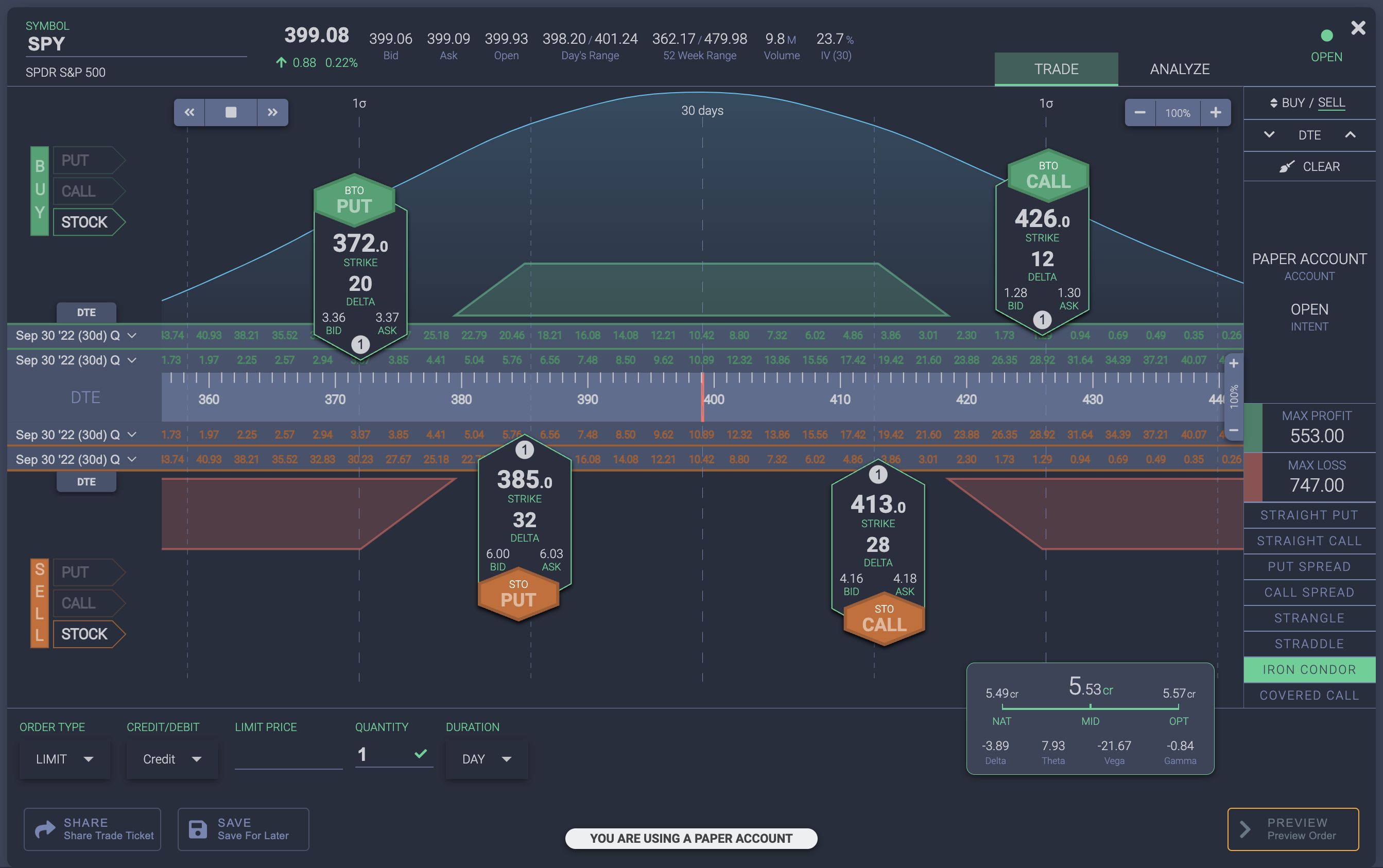Screen dimensions: 1383x868
Task: Click the rewind playback icon above the chart
Action: pyautogui.click(x=189, y=112)
